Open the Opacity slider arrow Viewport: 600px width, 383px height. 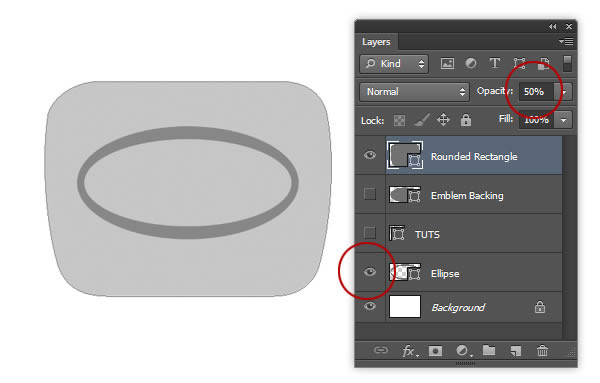tap(564, 92)
